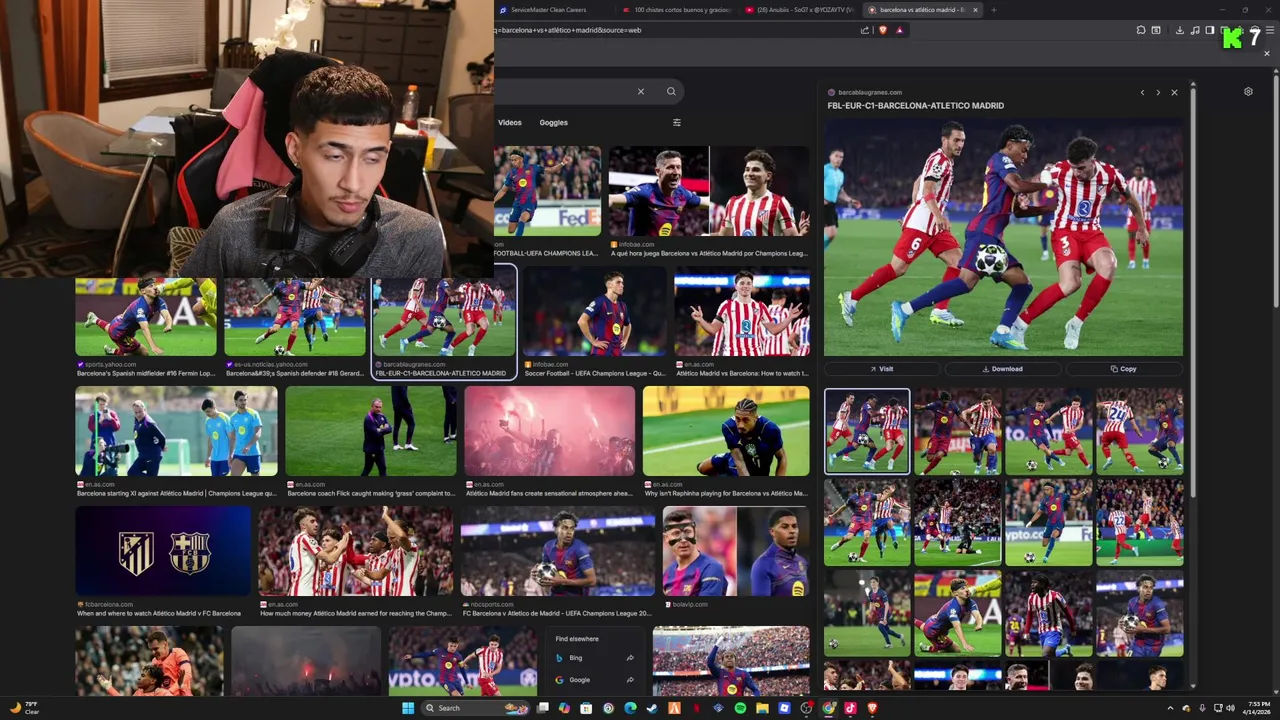Image resolution: width=1280 pixels, height=720 pixels.
Task: Open the search filters sliders icon
Action: tap(676, 122)
